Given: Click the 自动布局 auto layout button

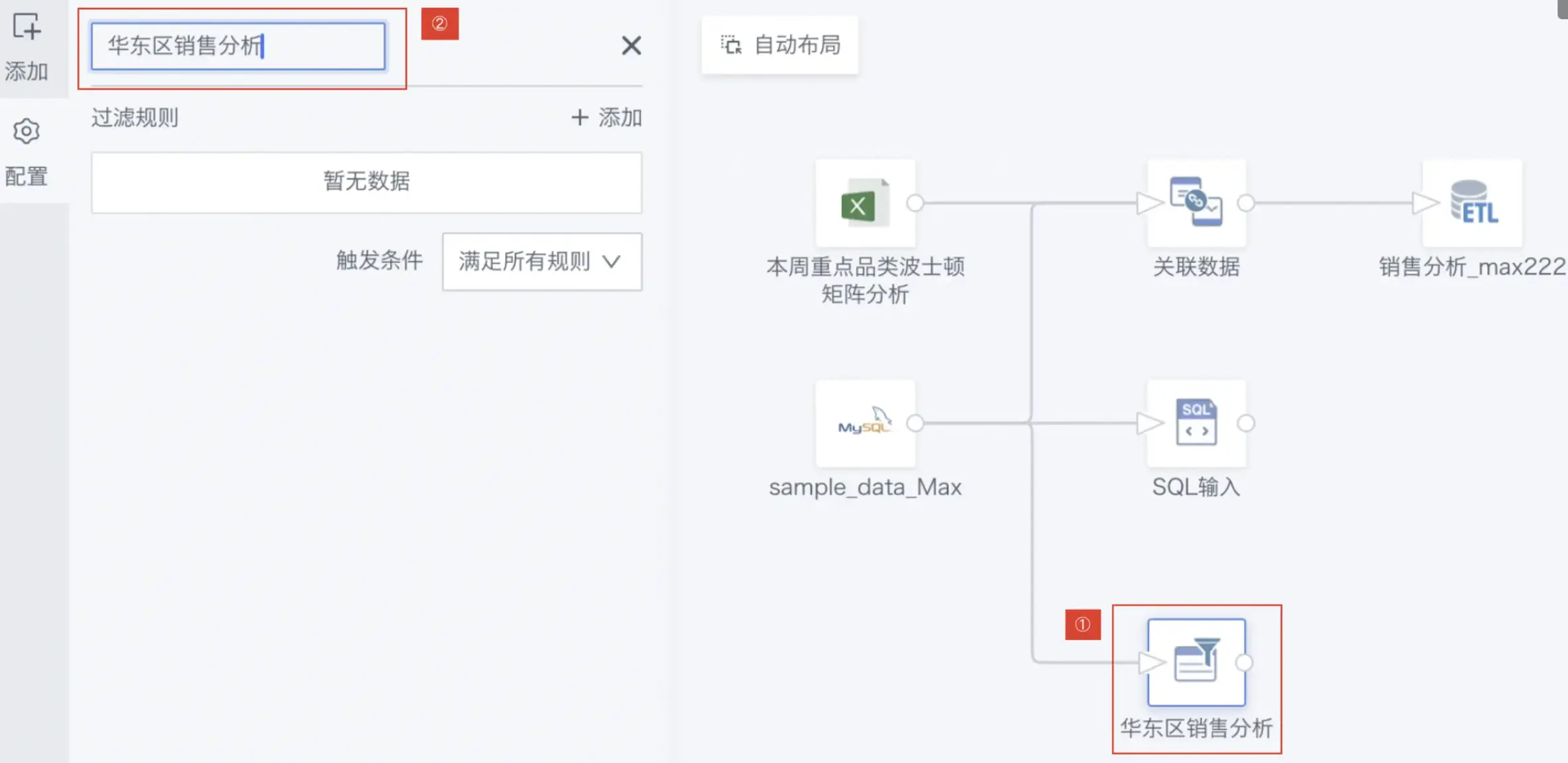Looking at the screenshot, I should (780, 45).
